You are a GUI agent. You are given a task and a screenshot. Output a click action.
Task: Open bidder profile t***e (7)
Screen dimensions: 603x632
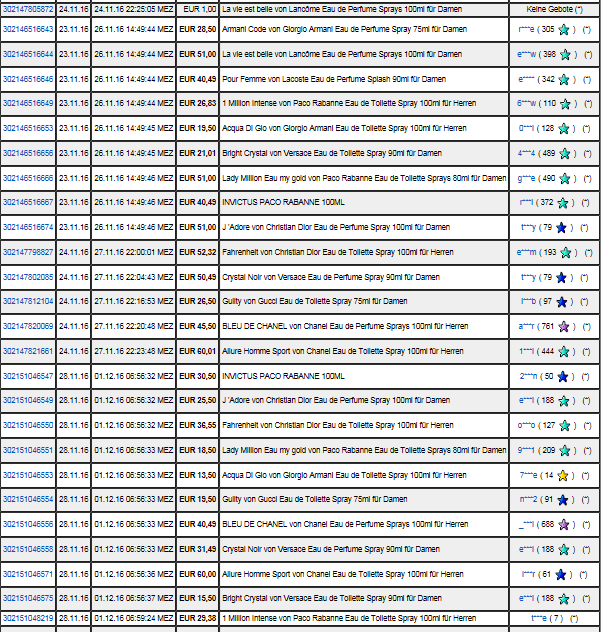point(539,618)
